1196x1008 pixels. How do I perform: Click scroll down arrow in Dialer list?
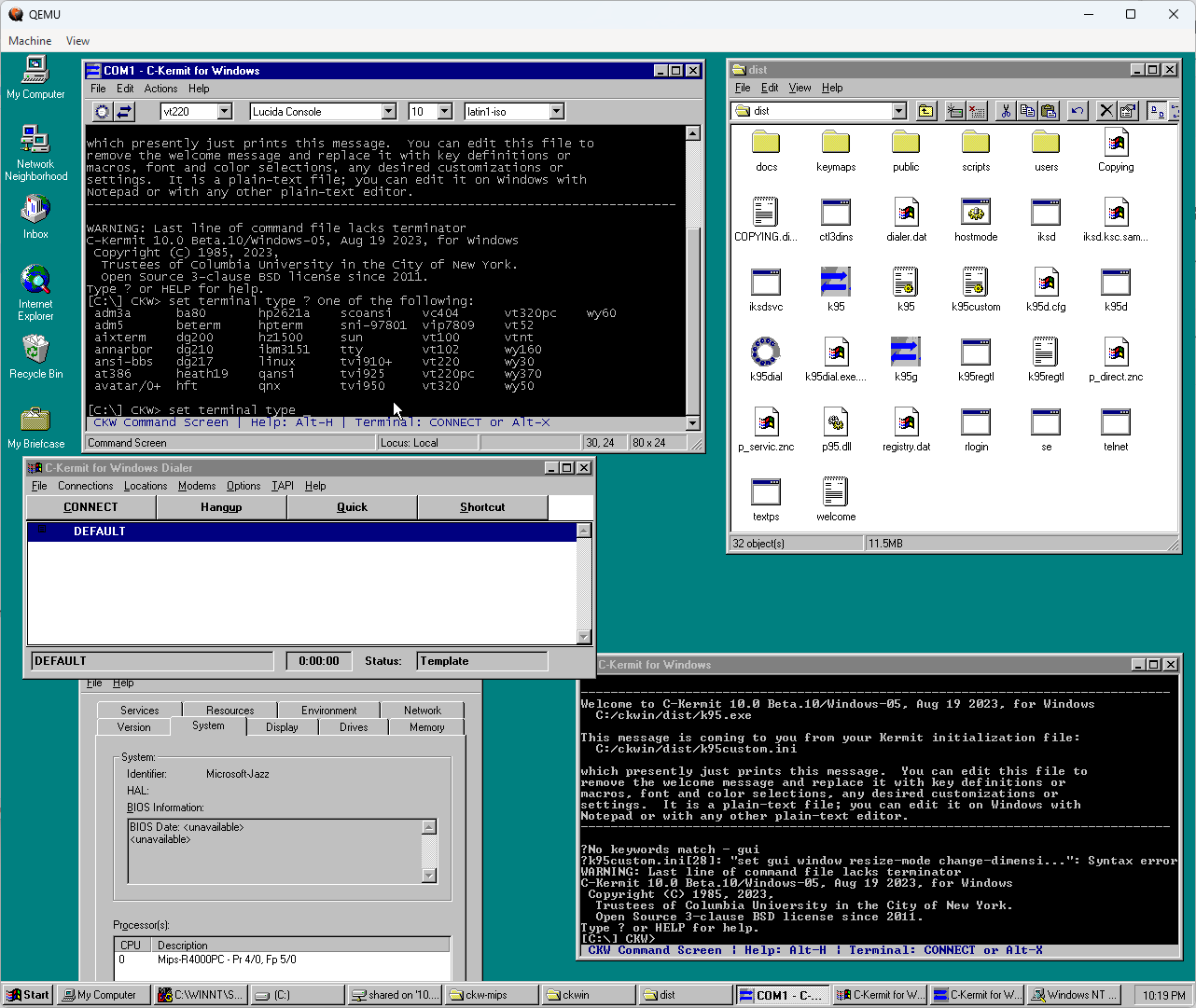coord(584,637)
